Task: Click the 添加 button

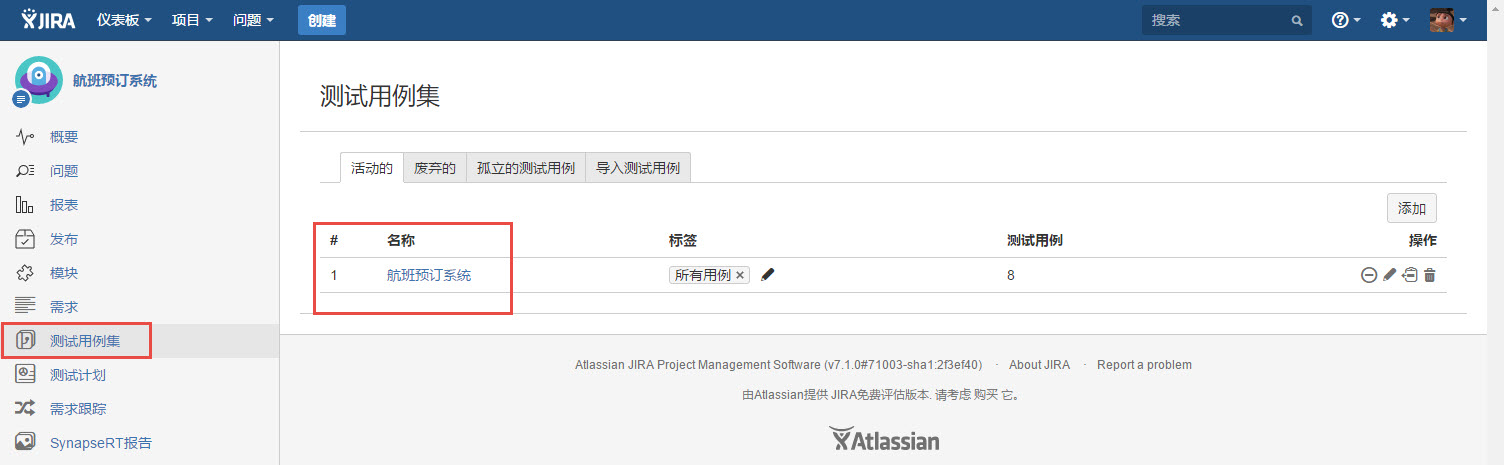Action: coord(1412,208)
